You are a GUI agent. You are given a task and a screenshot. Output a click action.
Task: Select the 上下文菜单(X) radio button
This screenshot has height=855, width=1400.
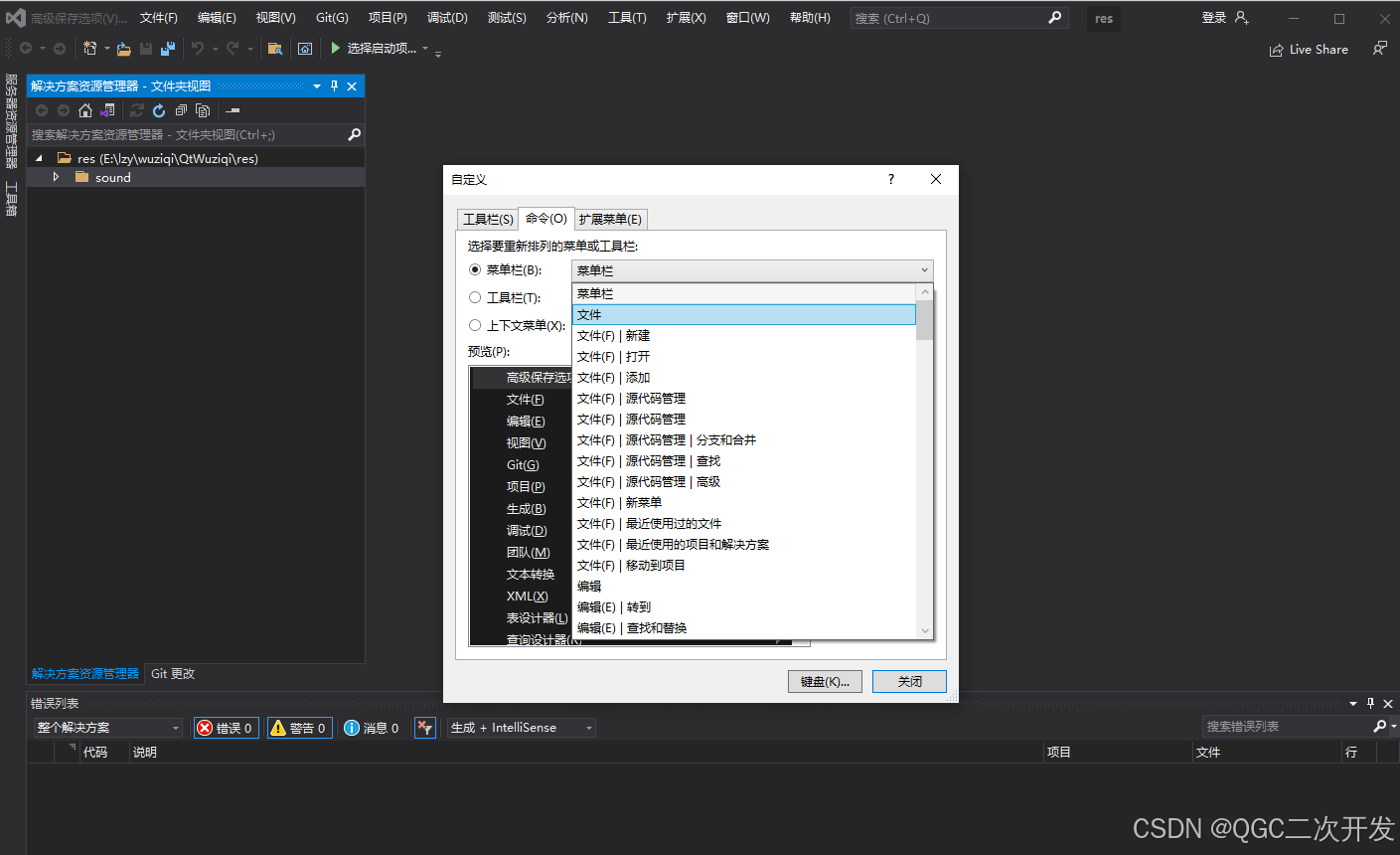click(475, 325)
